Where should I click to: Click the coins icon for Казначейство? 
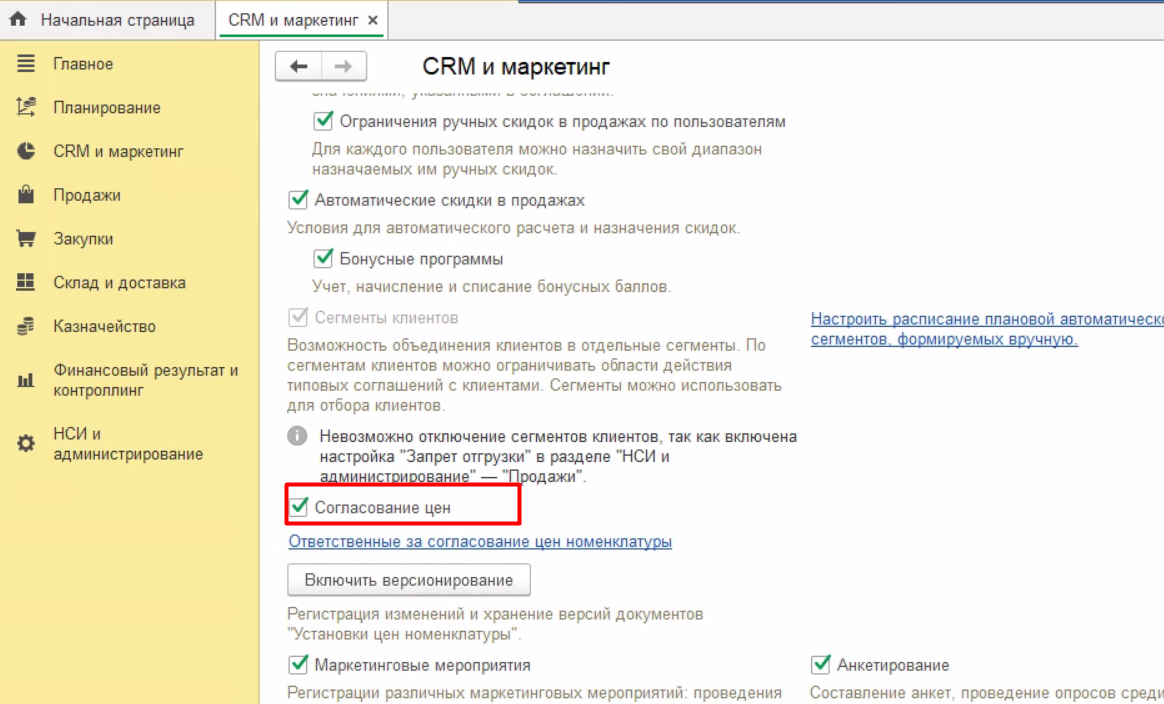click(26, 327)
